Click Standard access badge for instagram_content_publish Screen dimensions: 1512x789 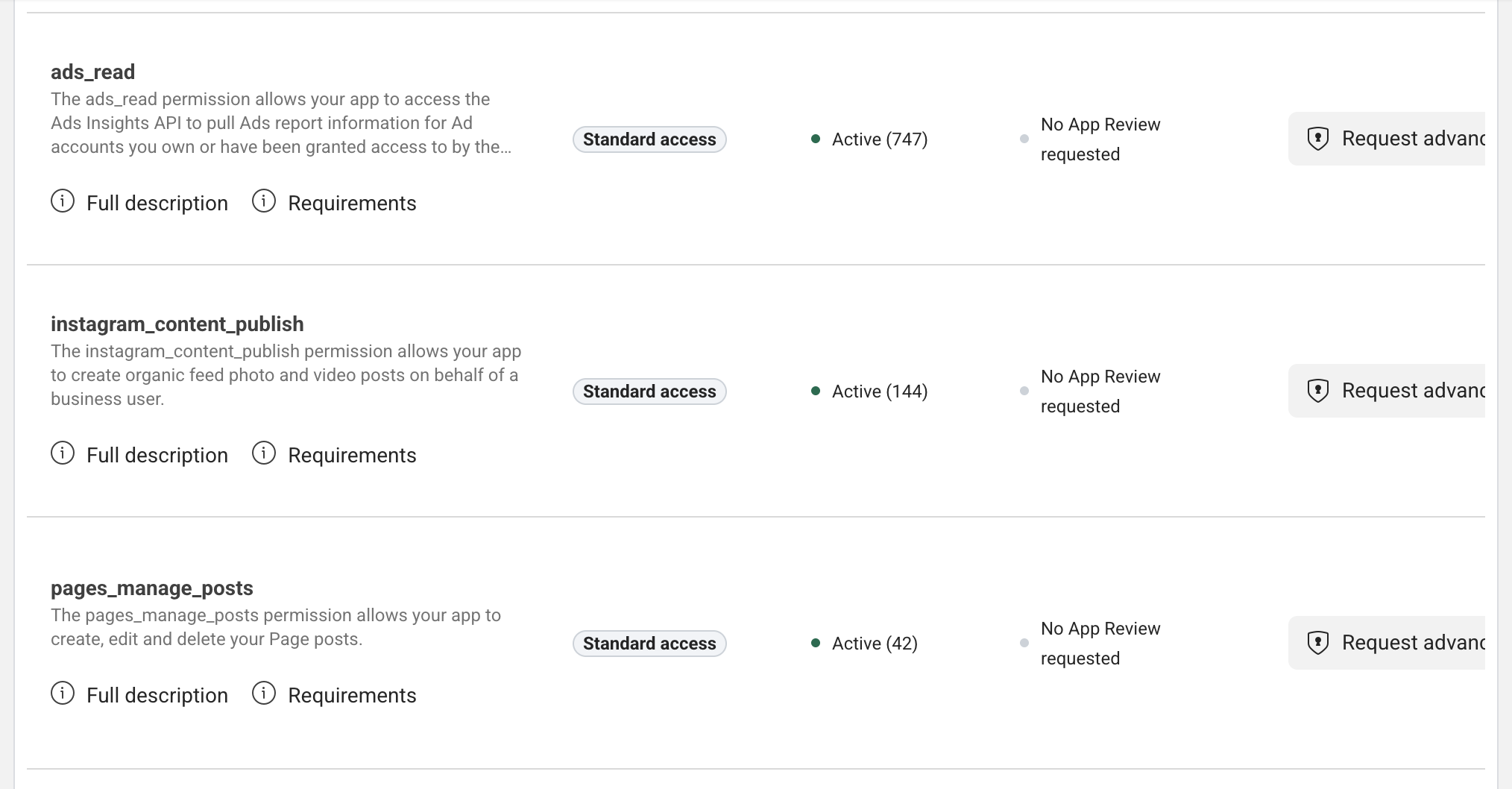pyautogui.click(x=649, y=392)
